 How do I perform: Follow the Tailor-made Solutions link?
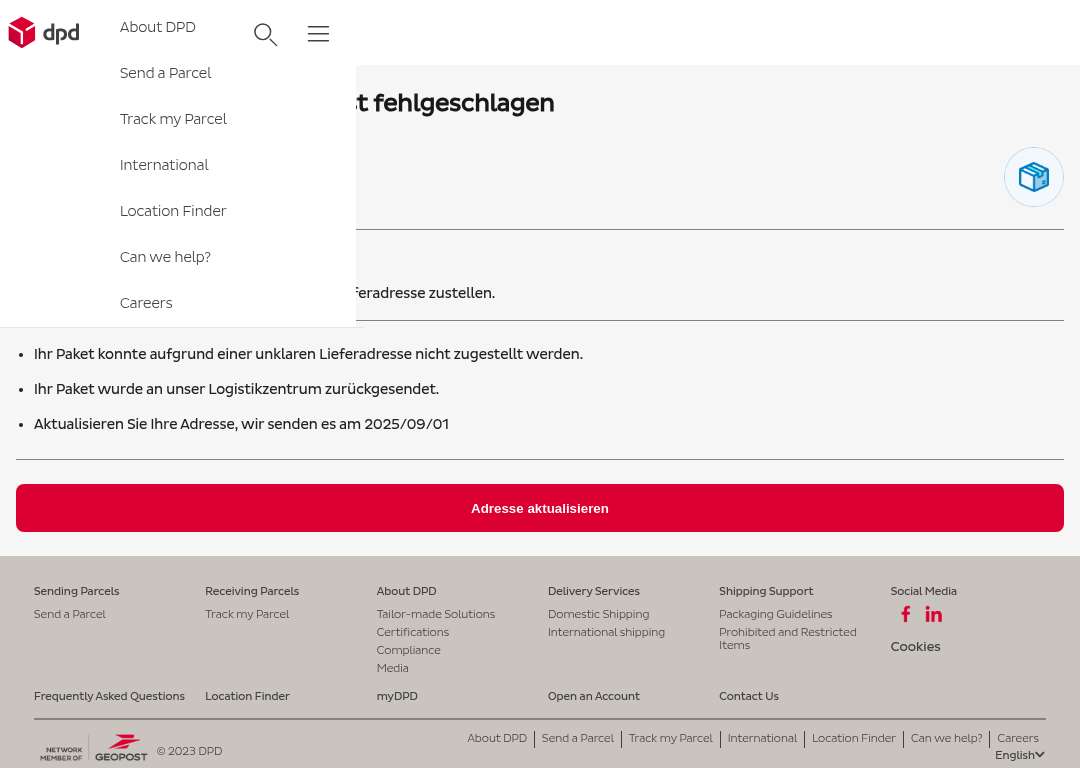click(435, 614)
